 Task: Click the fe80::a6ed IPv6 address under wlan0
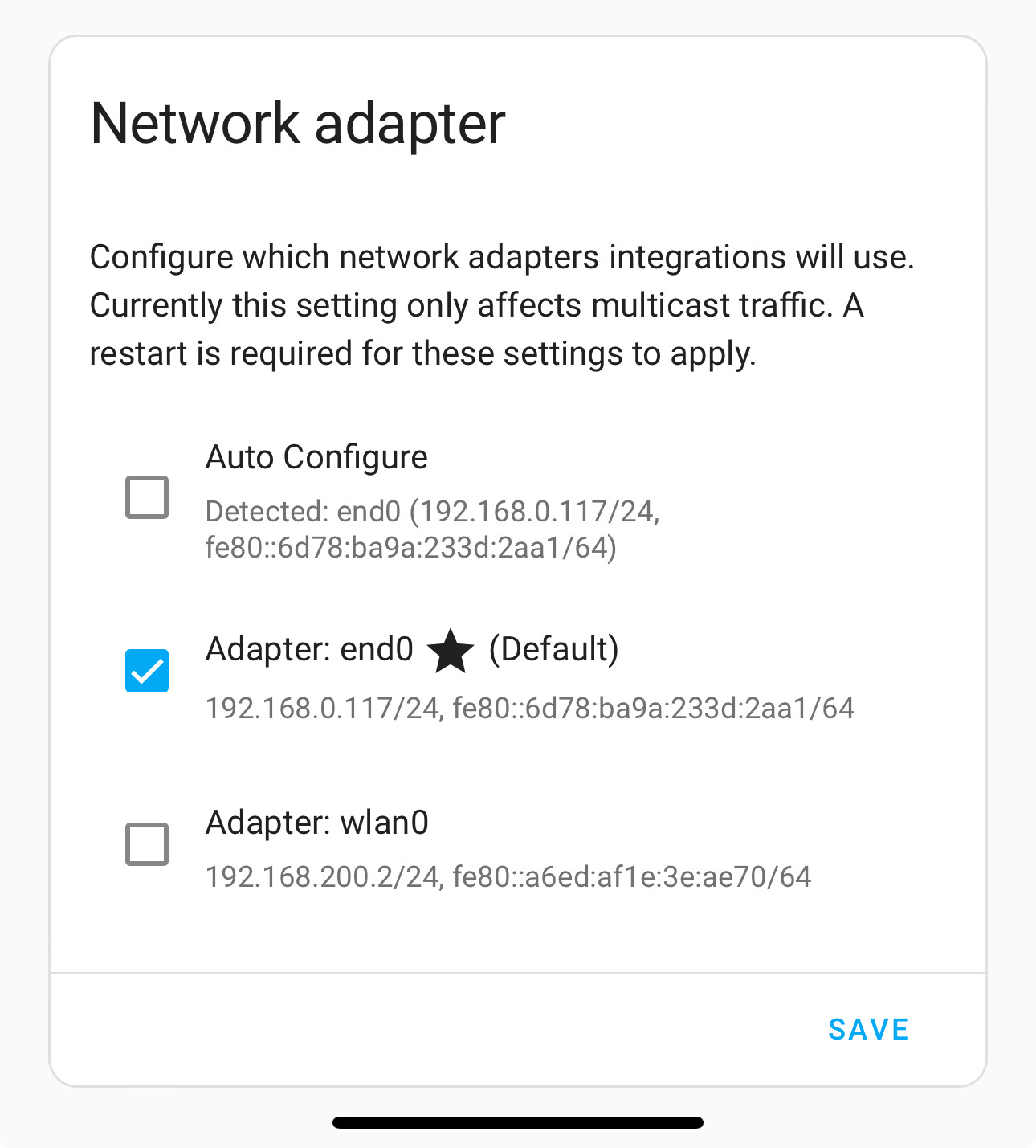tap(631, 876)
